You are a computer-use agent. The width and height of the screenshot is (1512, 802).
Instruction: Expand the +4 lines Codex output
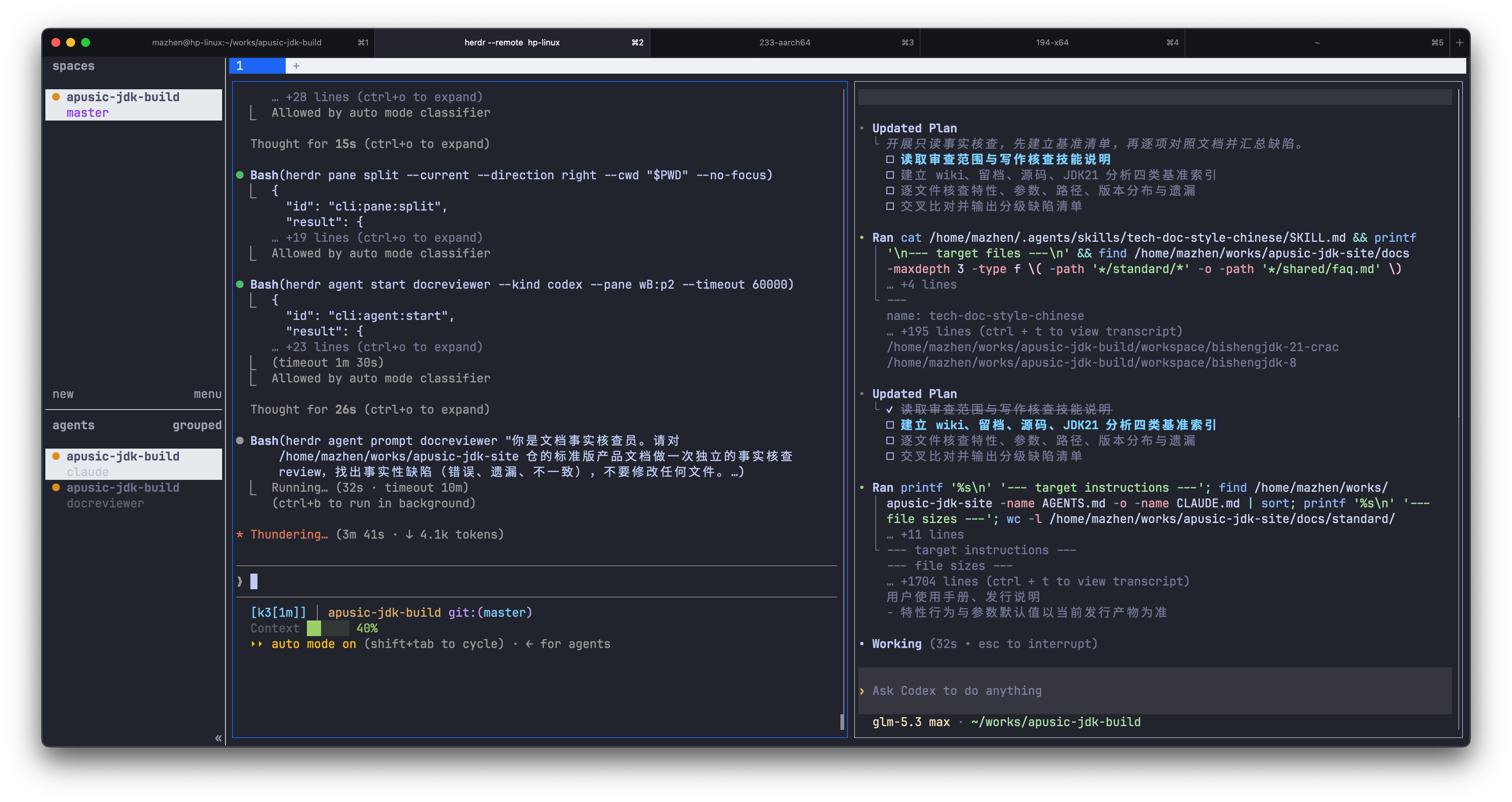922,285
